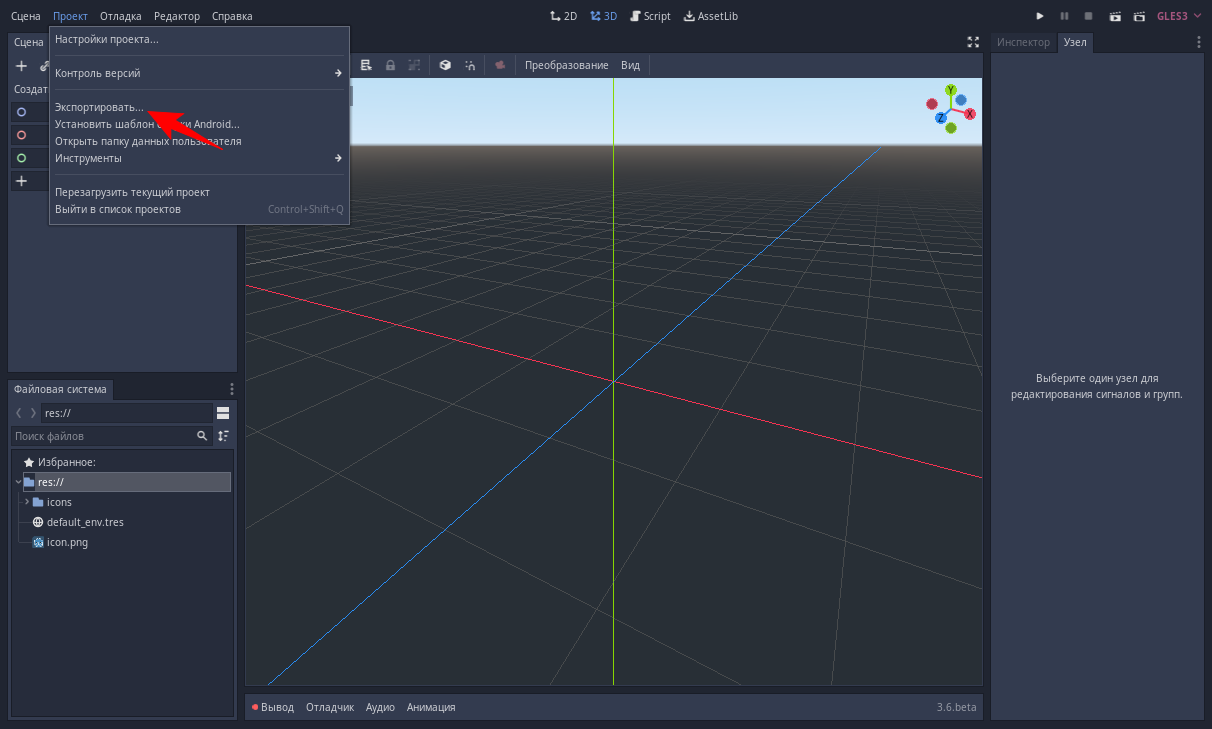Click the stop scene button
1212x729 pixels.
(x=1089, y=16)
